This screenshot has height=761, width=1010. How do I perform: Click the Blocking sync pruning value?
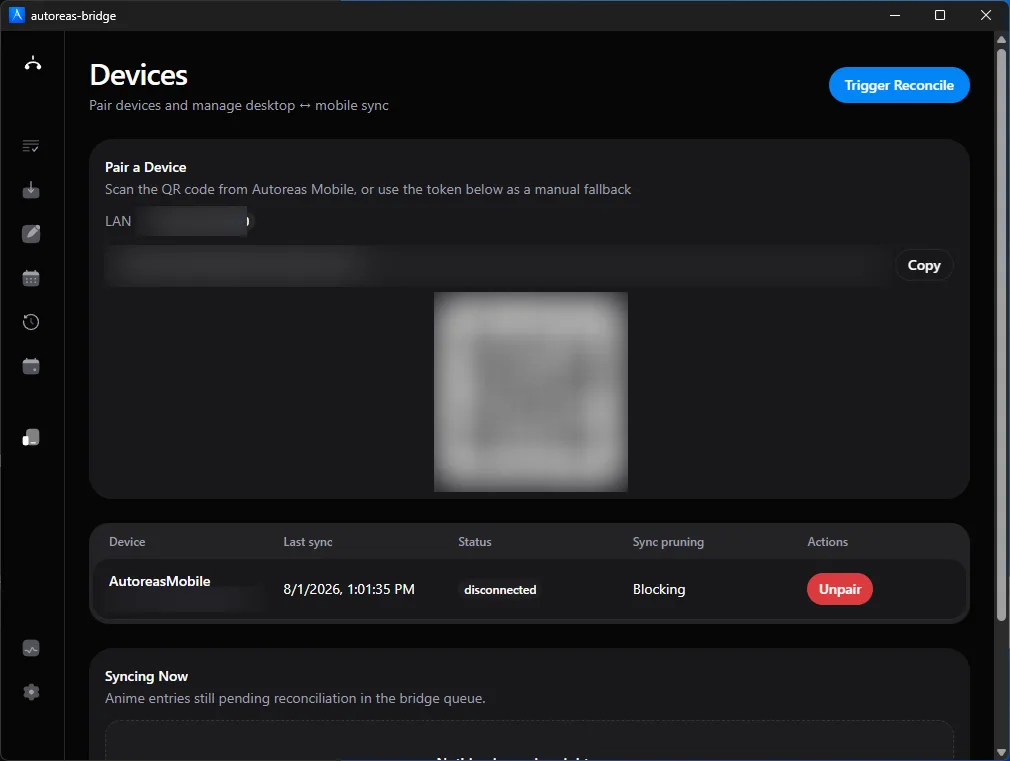659,590
